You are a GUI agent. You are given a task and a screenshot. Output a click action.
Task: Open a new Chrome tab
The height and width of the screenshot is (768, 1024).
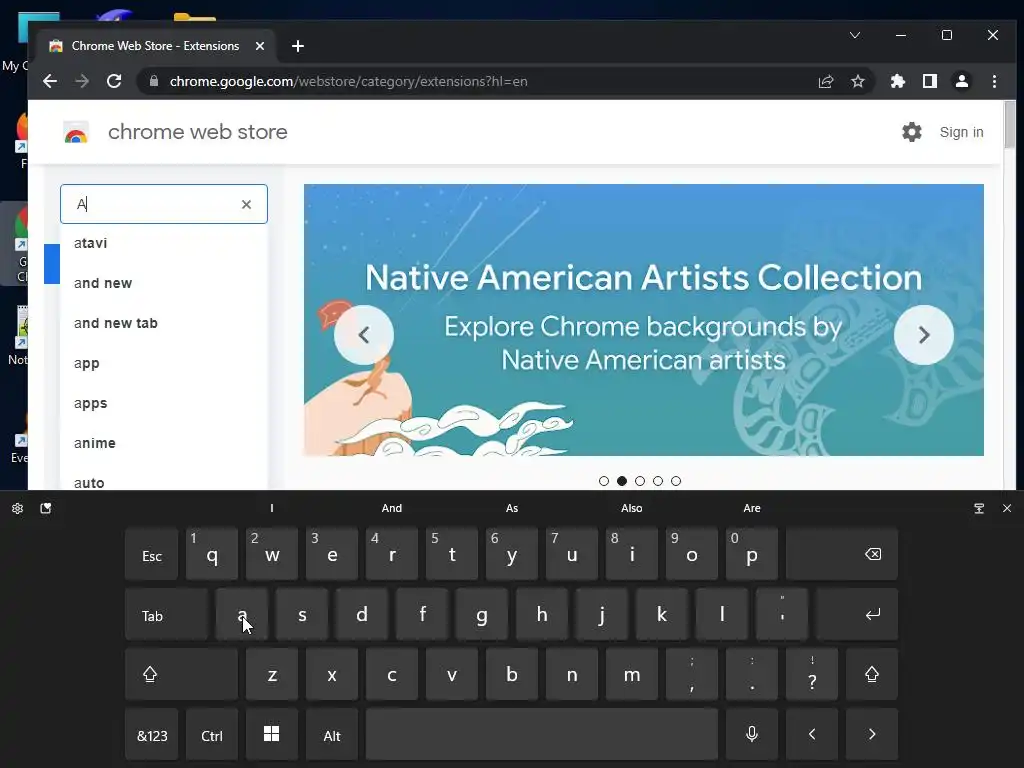point(298,46)
